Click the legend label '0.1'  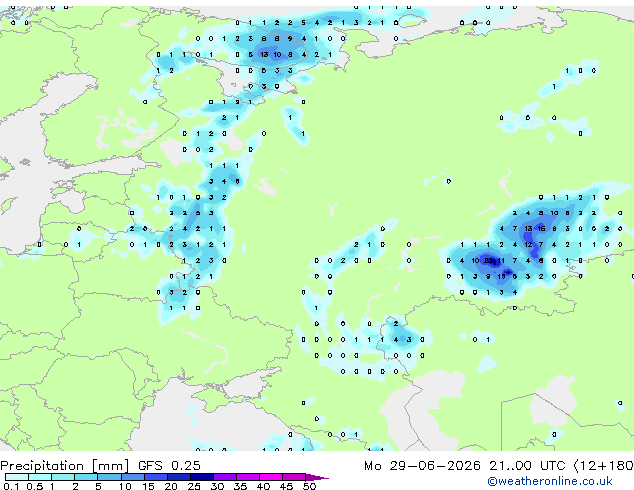[11, 486]
